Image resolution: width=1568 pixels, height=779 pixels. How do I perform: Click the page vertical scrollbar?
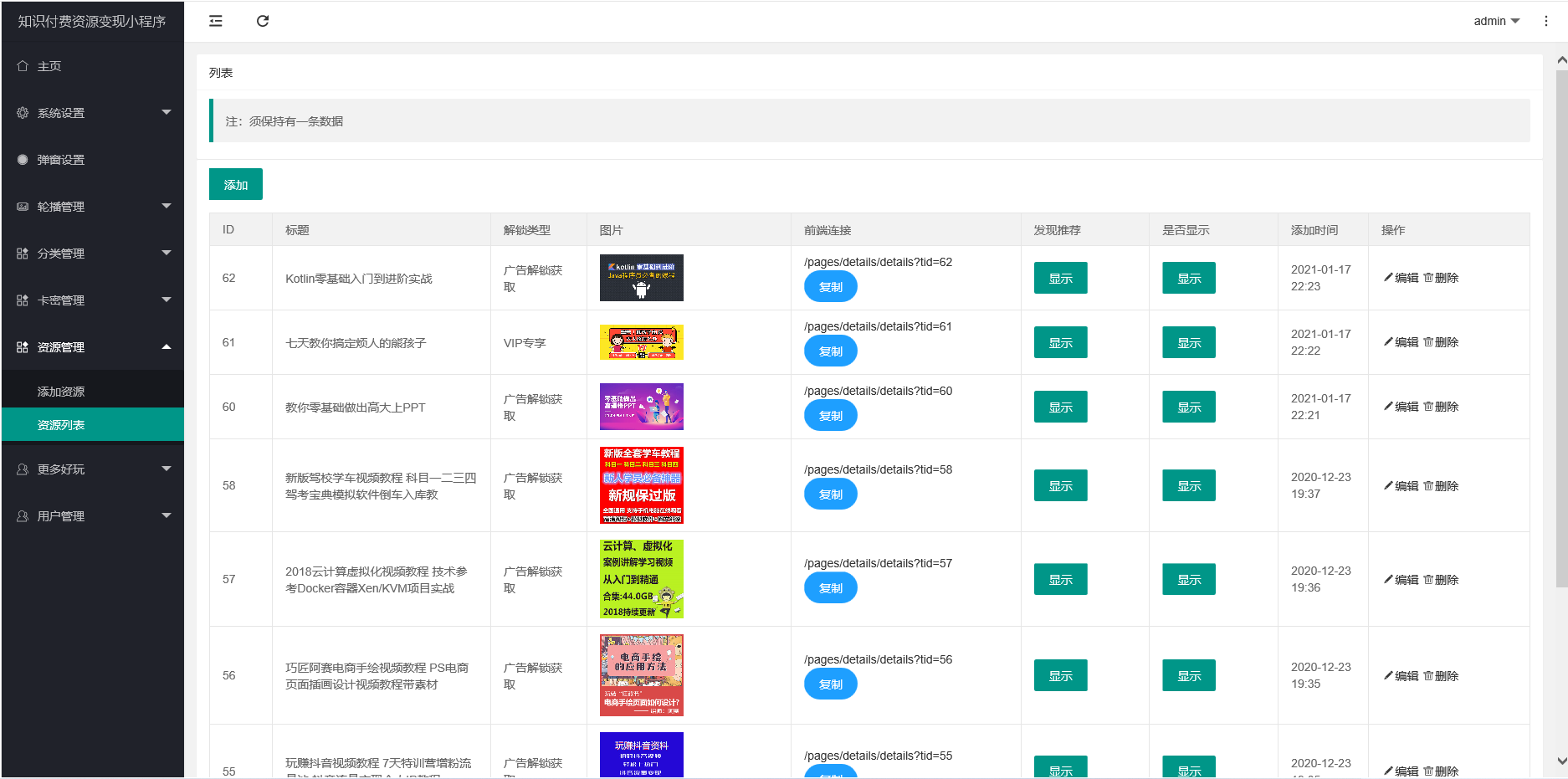pos(1561,335)
